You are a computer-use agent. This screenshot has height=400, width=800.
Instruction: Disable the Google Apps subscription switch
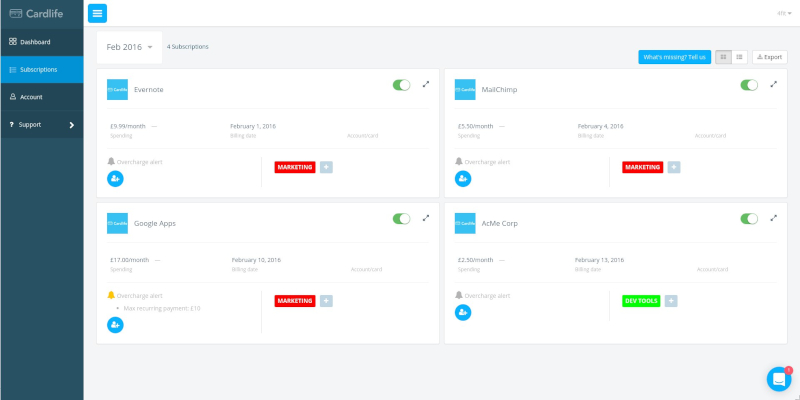(x=402, y=218)
